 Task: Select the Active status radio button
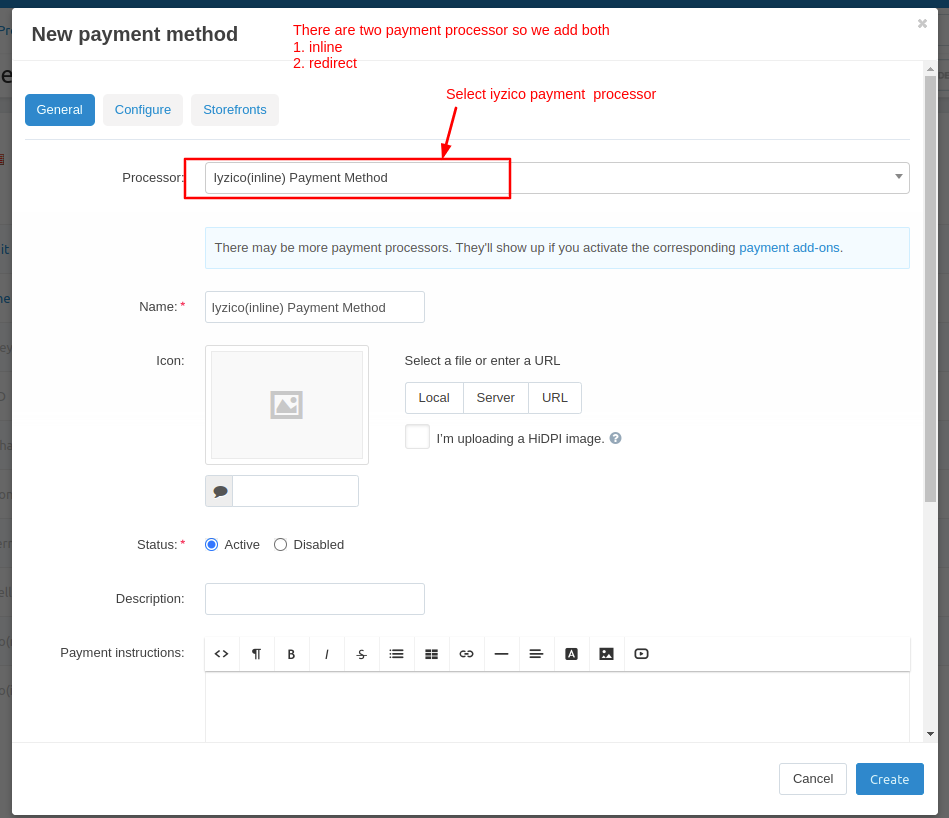(211, 545)
